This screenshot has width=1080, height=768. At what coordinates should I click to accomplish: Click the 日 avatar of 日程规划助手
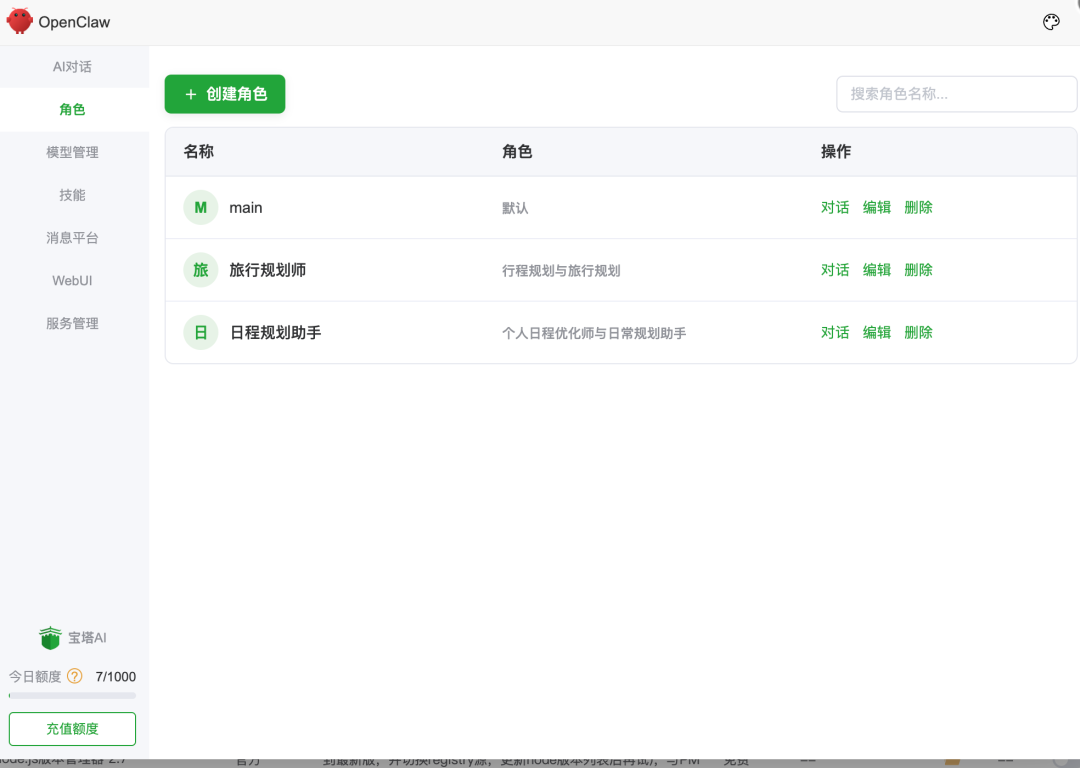[200, 332]
